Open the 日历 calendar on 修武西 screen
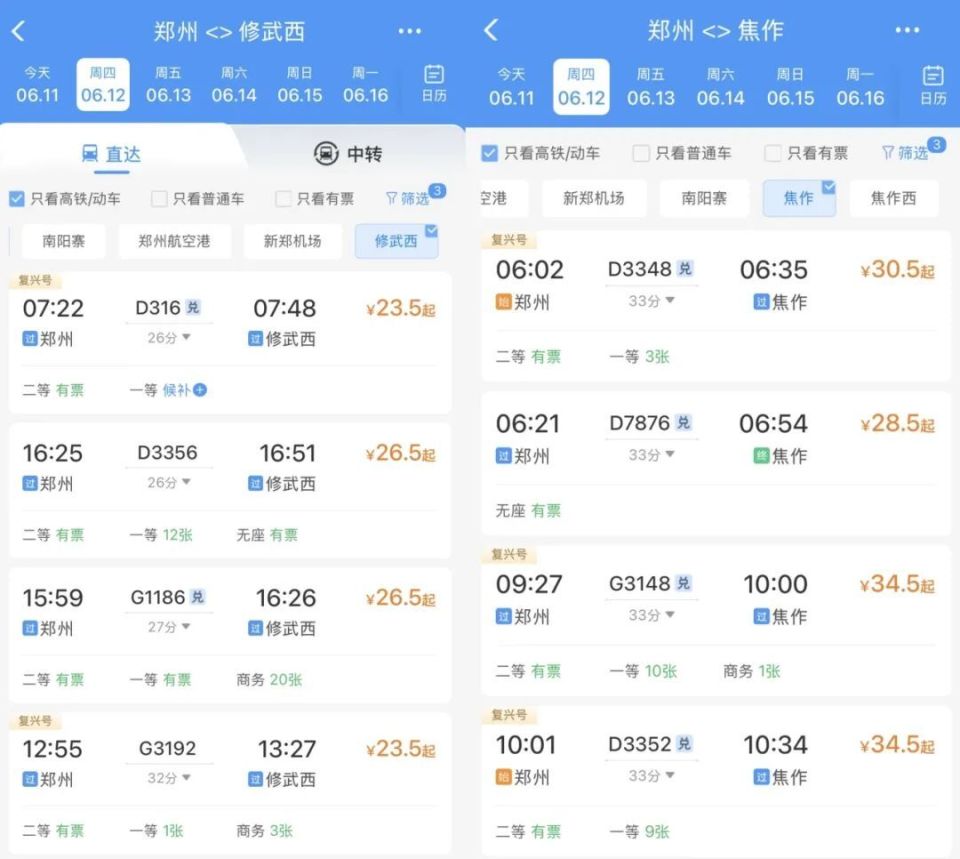 tap(434, 84)
